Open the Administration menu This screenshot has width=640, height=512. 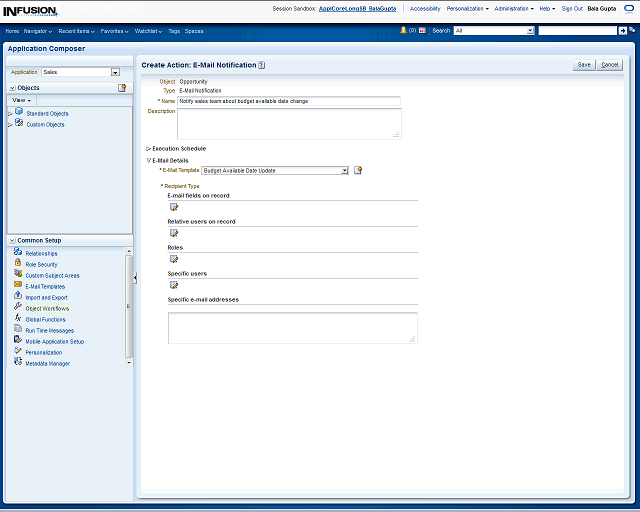(513, 8)
